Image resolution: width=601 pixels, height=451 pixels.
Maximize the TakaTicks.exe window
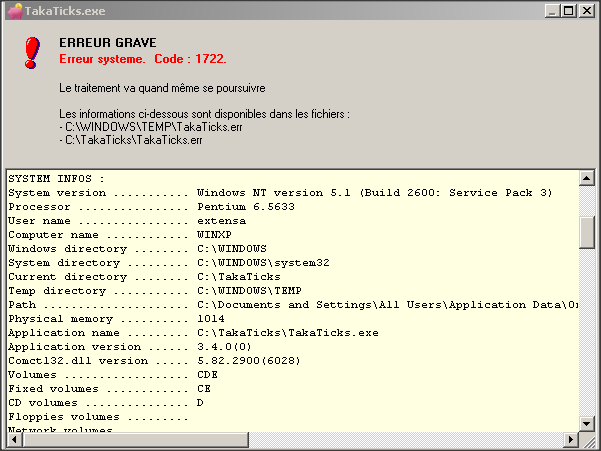(x=568, y=11)
